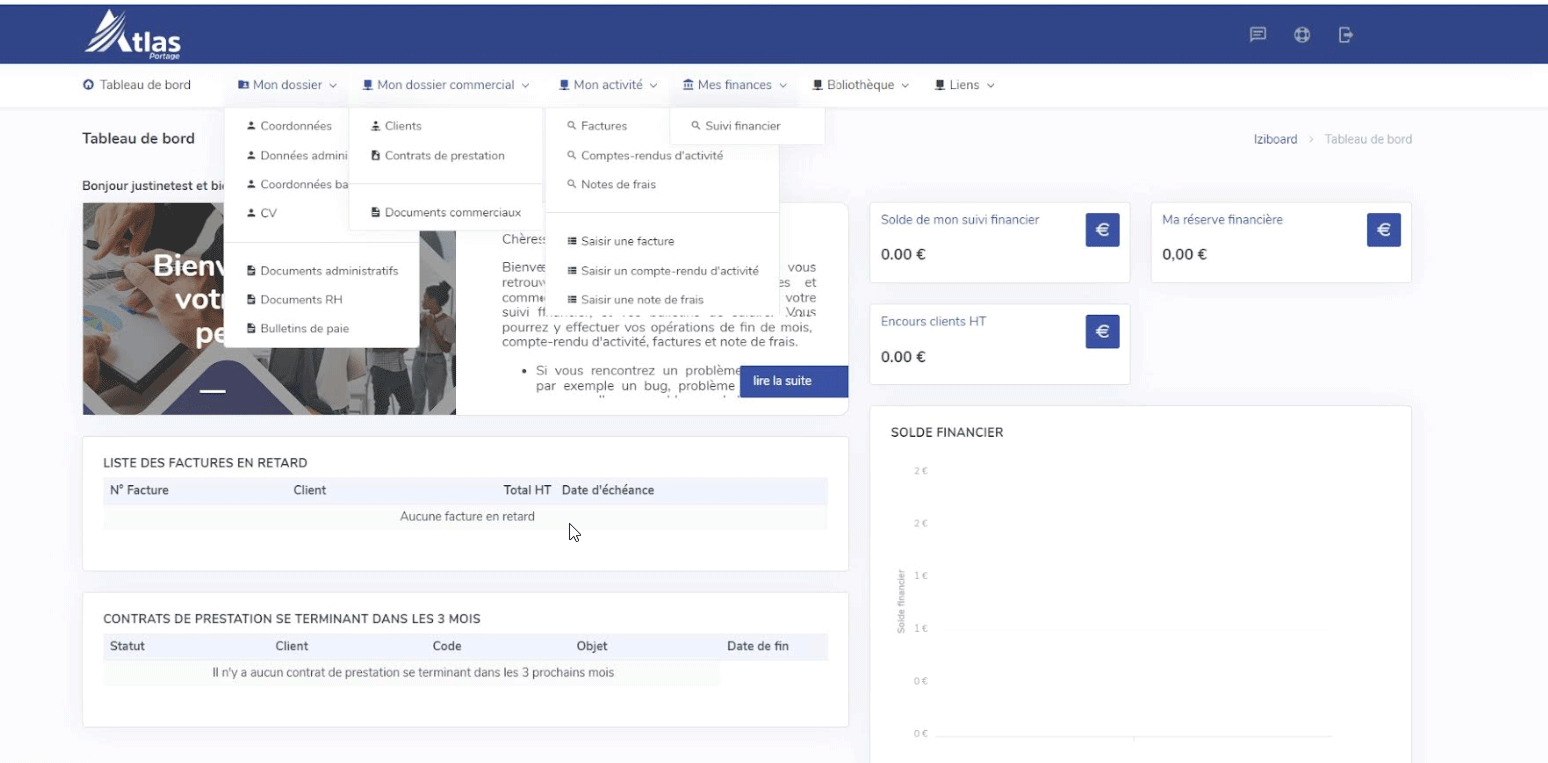The width and height of the screenshot is (1548, 763).
Task: Click the Iziboard breadcrumb link
Action: point(1275,139)
